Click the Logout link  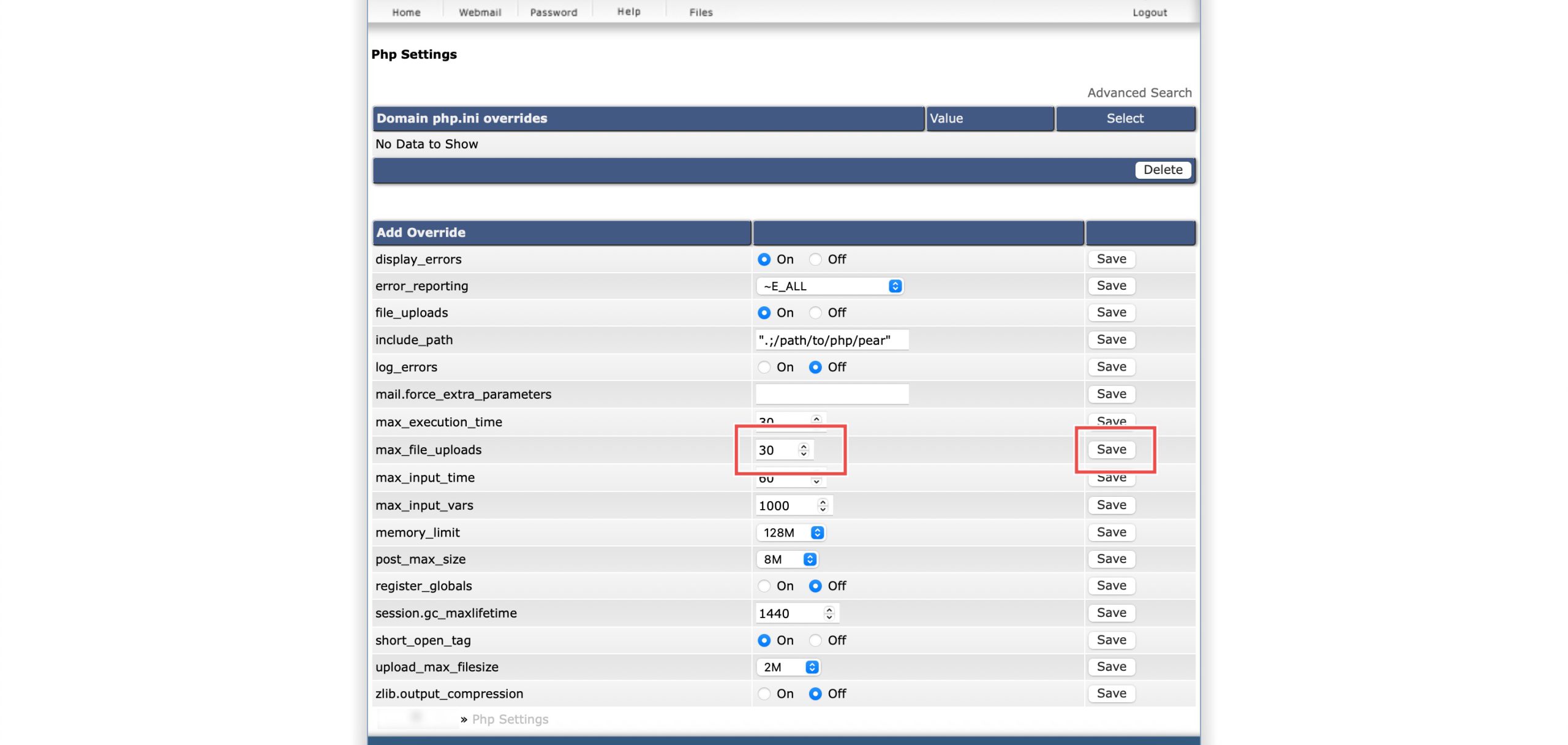(1149, 12)
